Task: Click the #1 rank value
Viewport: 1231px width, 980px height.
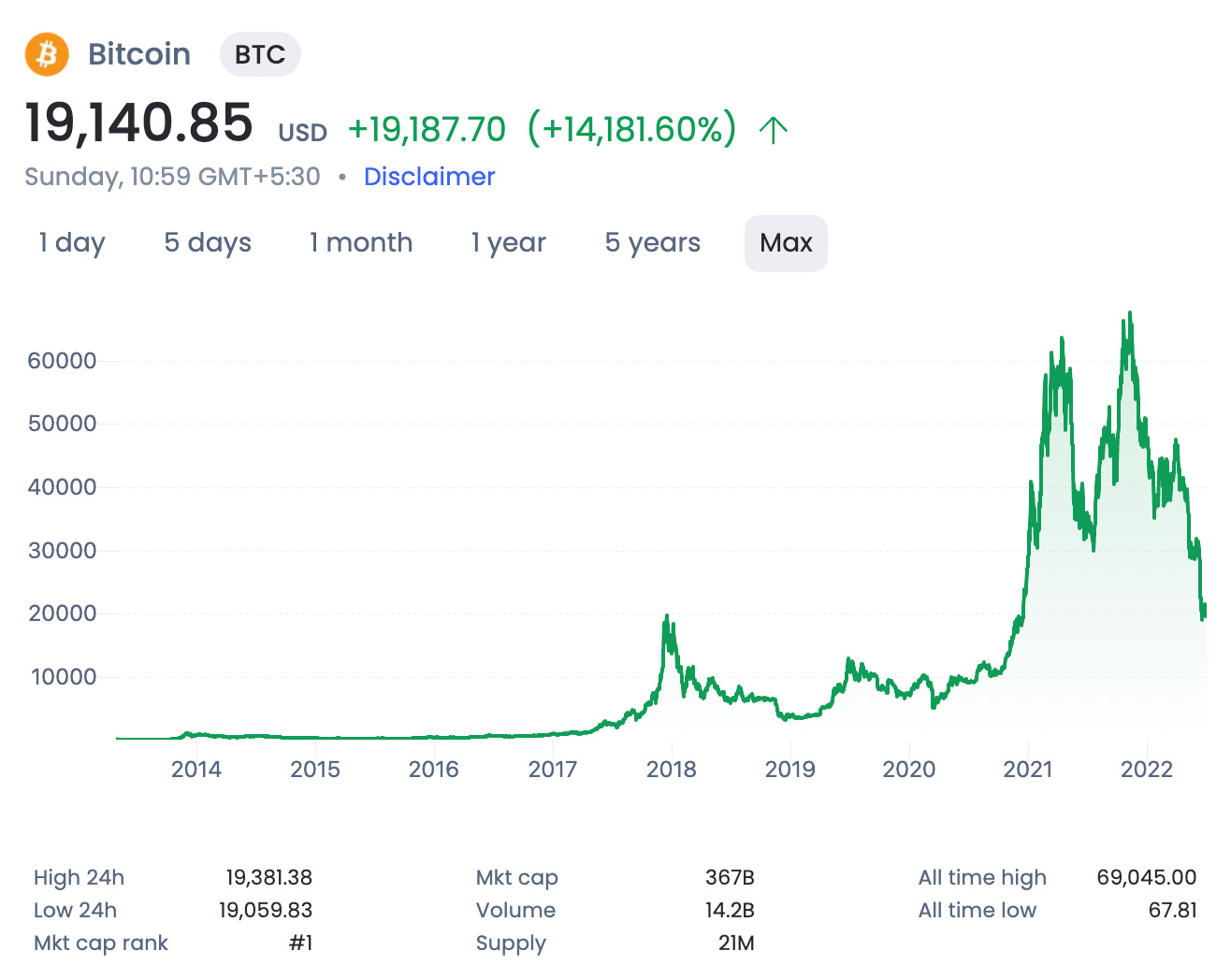Action: [x=300, y=944]
